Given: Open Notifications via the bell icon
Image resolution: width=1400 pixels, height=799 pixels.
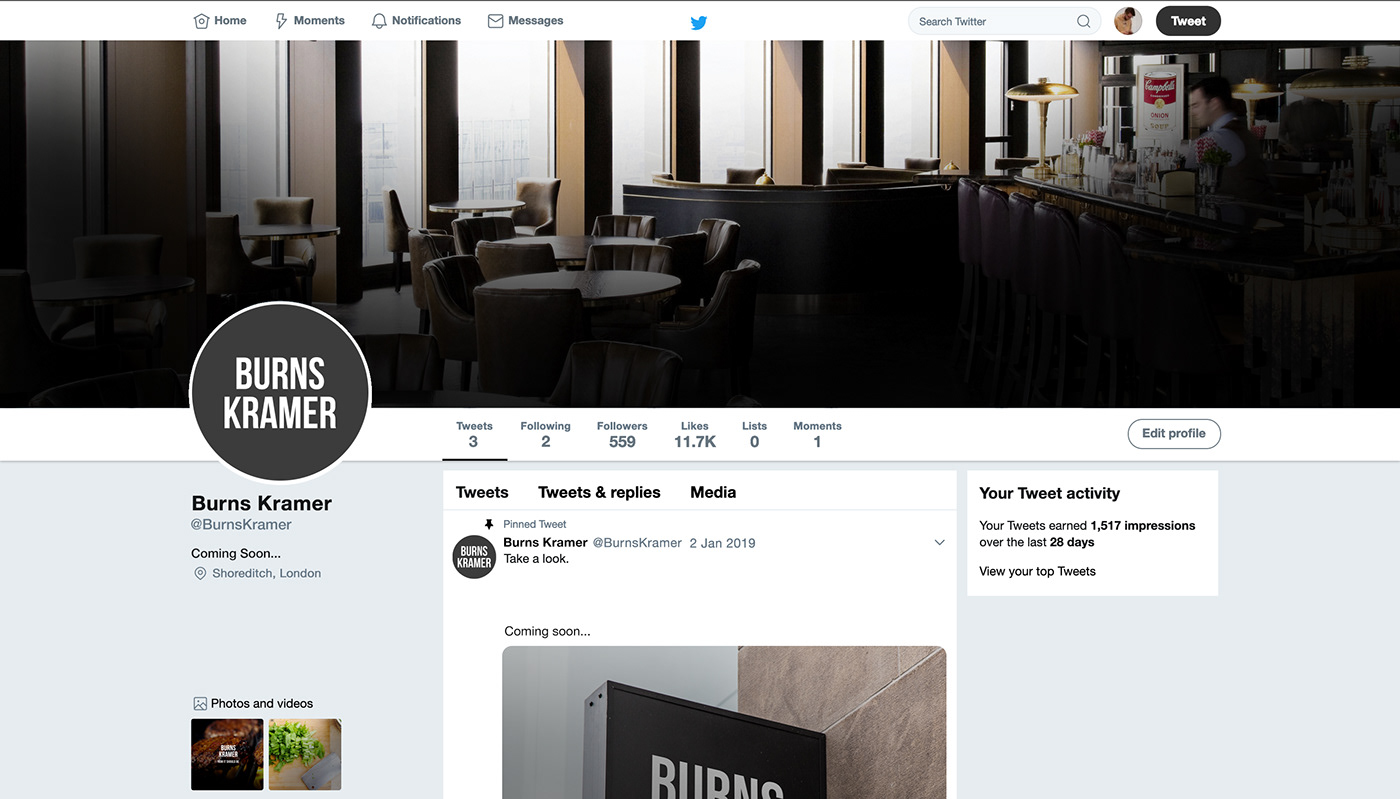Looking at the screenshot, I should (x=379, y=21).
